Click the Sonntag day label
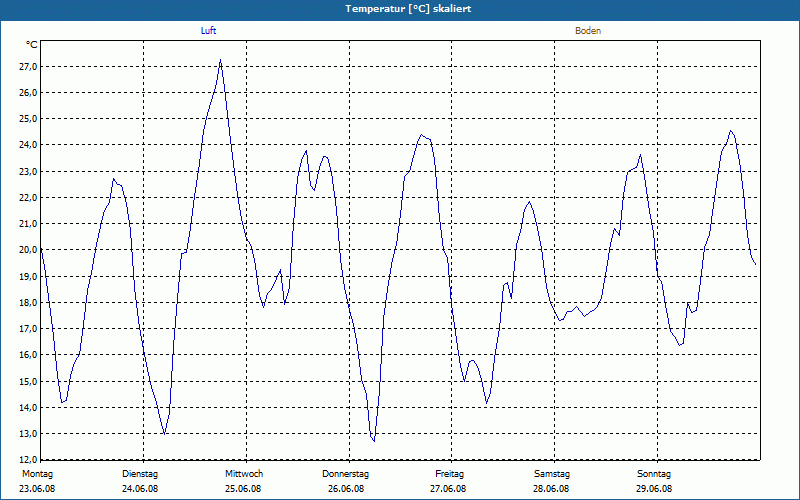Viewport: 800px width, 500px height. [x=654, y=474]
